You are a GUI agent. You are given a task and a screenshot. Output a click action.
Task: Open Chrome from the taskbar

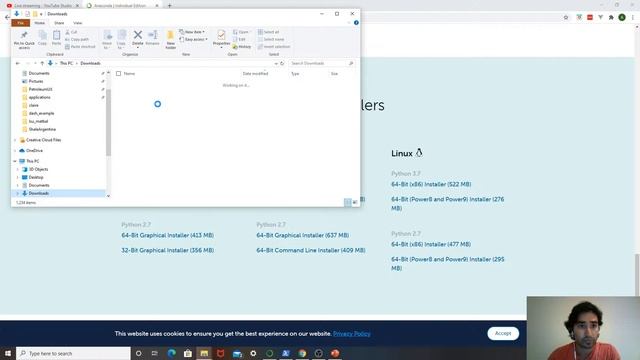click(302, 353)
